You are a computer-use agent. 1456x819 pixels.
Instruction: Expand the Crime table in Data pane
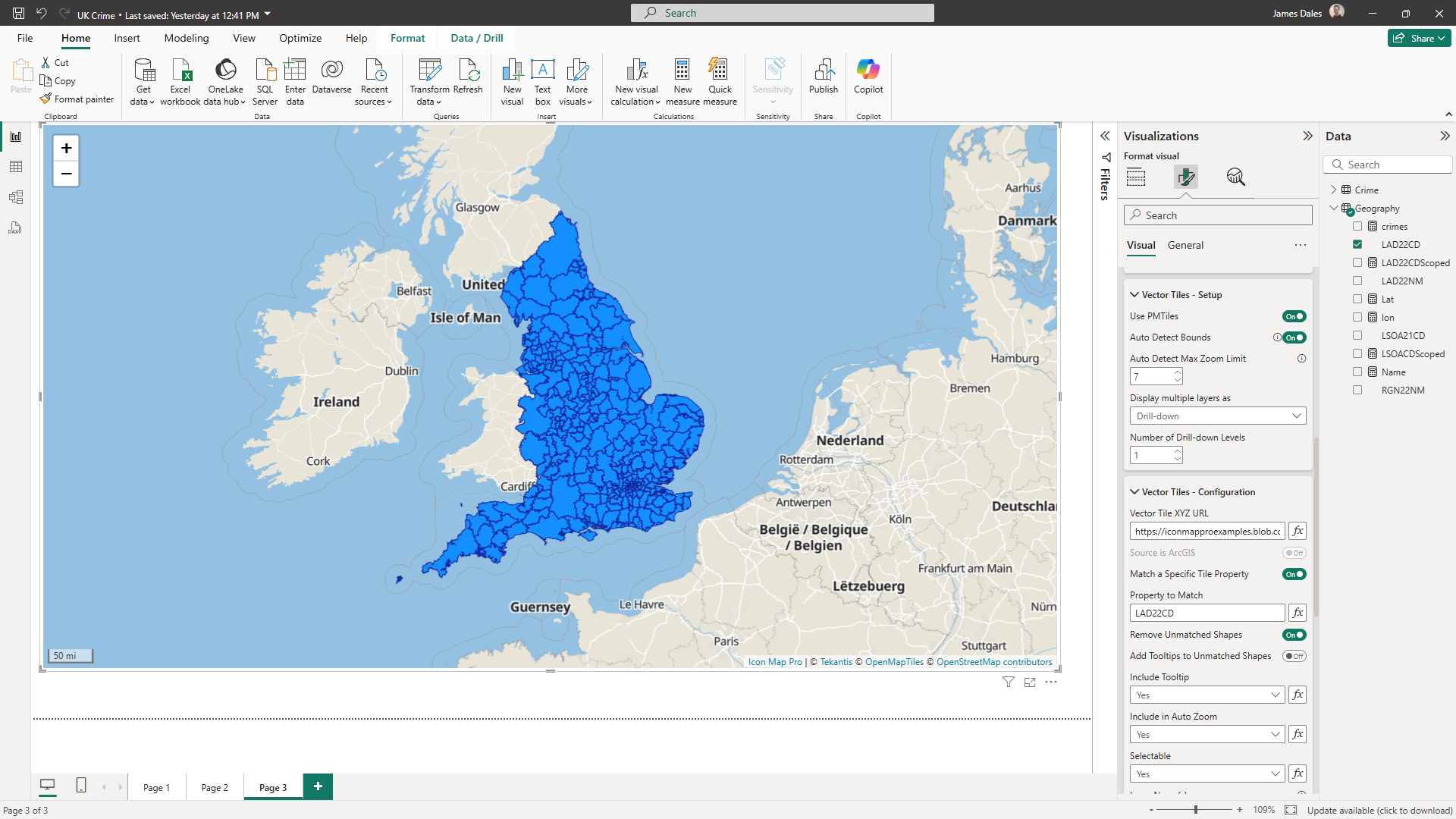1334,190
